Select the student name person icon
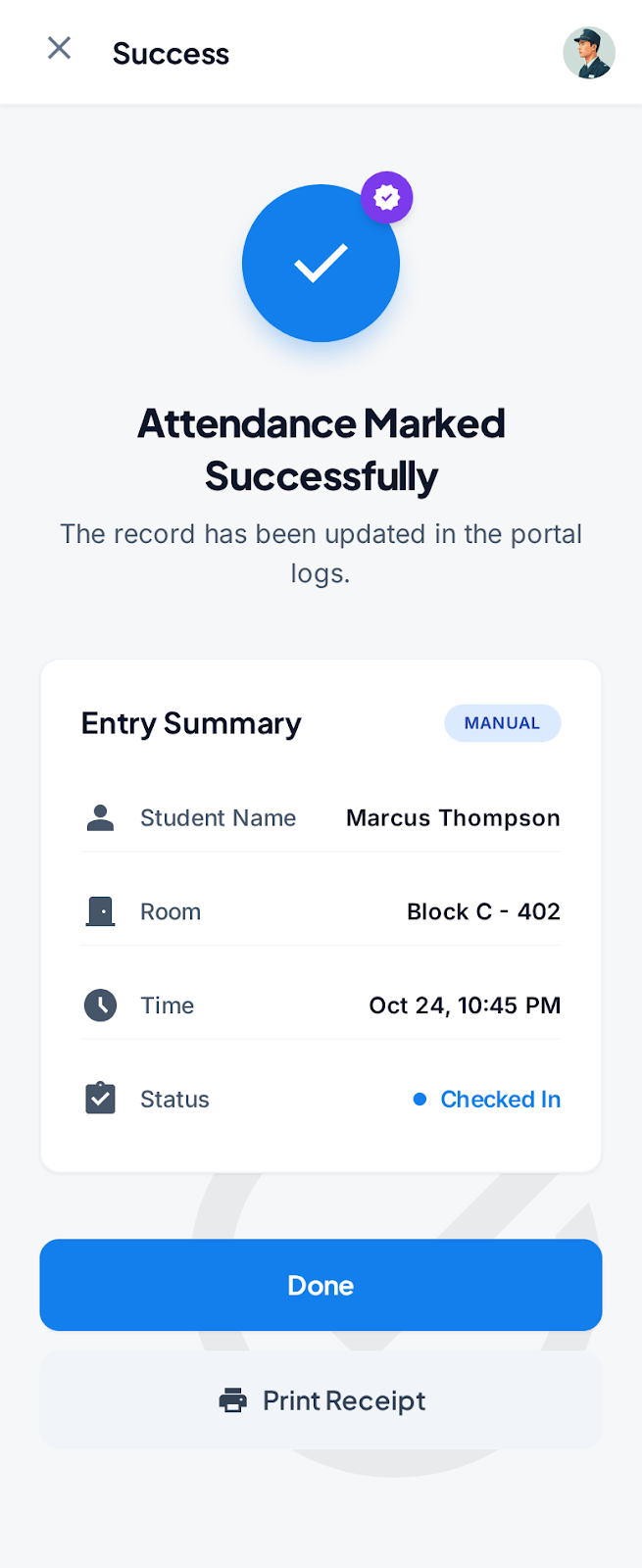Screen dimensions: 642x1568 click(x=100, y=817)
